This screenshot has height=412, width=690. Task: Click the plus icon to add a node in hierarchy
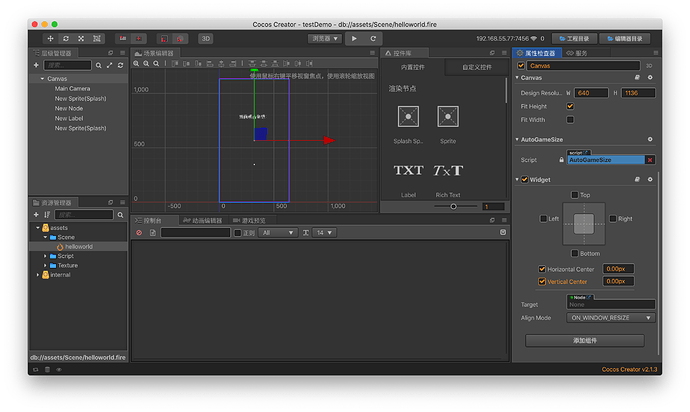click(x=36, y=65)
